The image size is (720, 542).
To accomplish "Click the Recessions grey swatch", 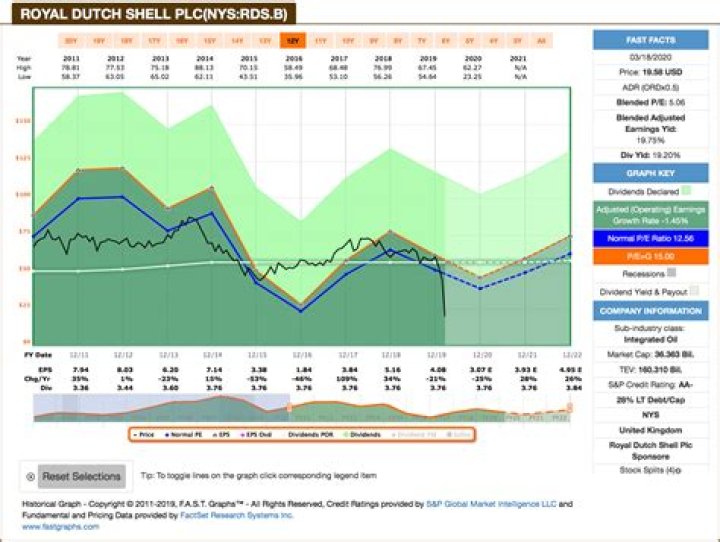I will [671, 273].
